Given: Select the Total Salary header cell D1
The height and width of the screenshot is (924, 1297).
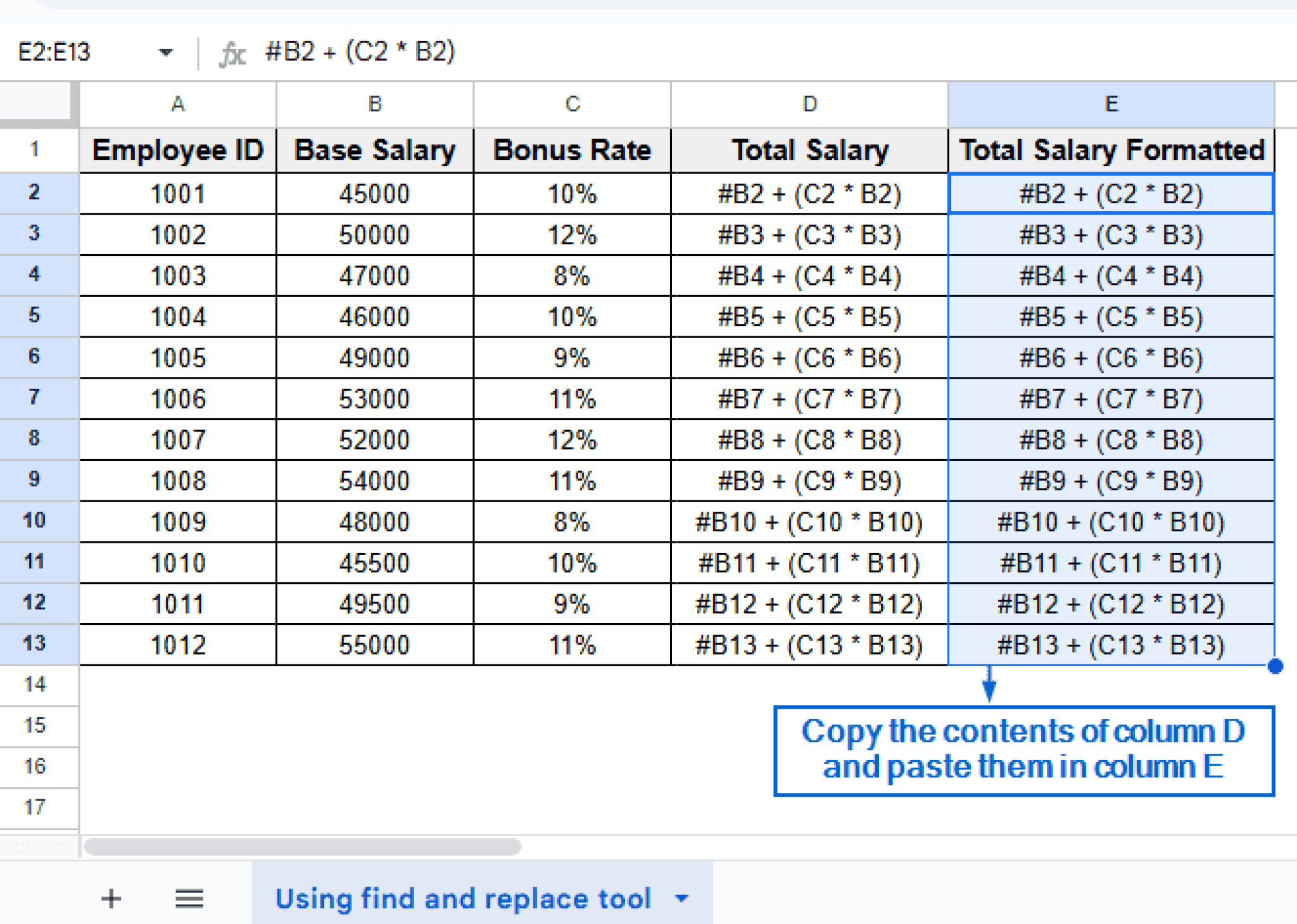Looking at the screenshot, I should (809, 150).
